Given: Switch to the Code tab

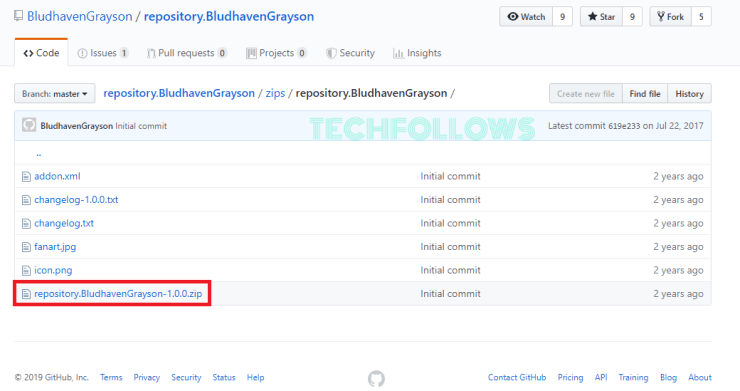Looking at the screenshot, I should [41, 53].
